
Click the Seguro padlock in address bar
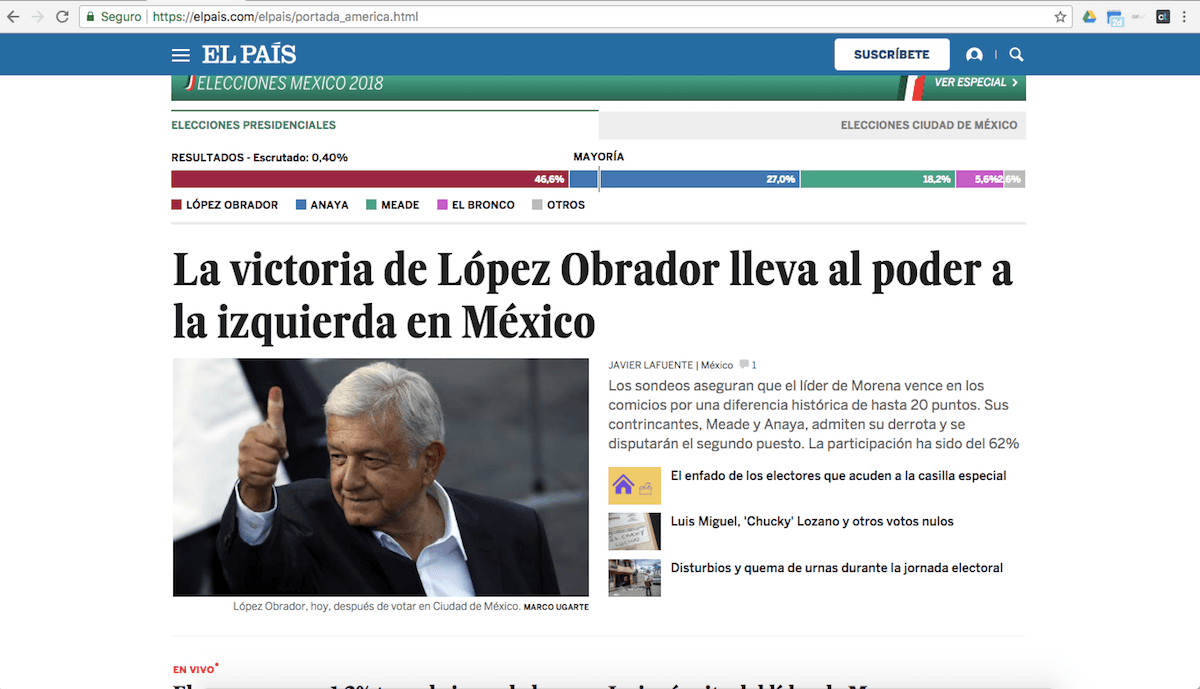tap(88, 16)
